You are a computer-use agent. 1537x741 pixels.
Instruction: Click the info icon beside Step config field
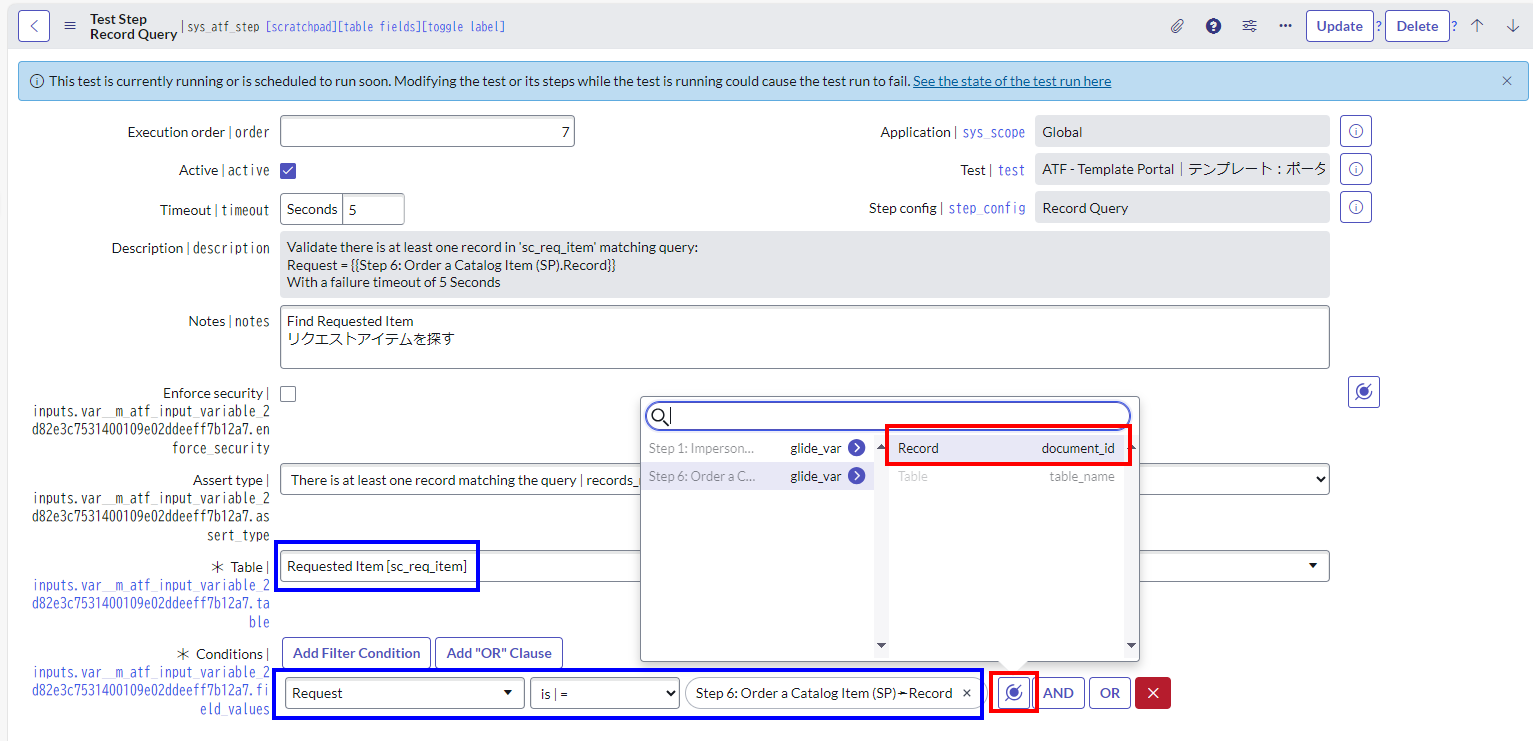[1356, 207]
